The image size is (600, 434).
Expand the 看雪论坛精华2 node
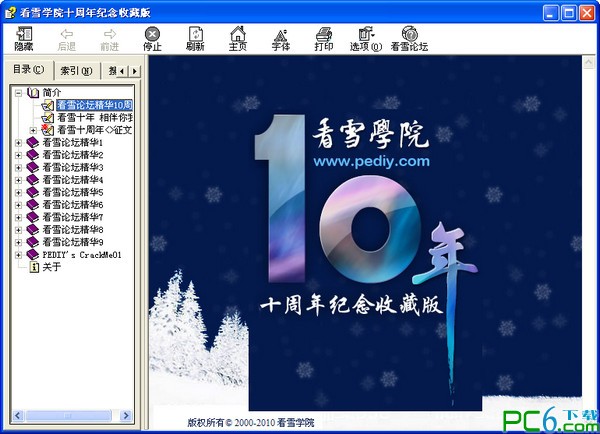click(x=18, y=155)
